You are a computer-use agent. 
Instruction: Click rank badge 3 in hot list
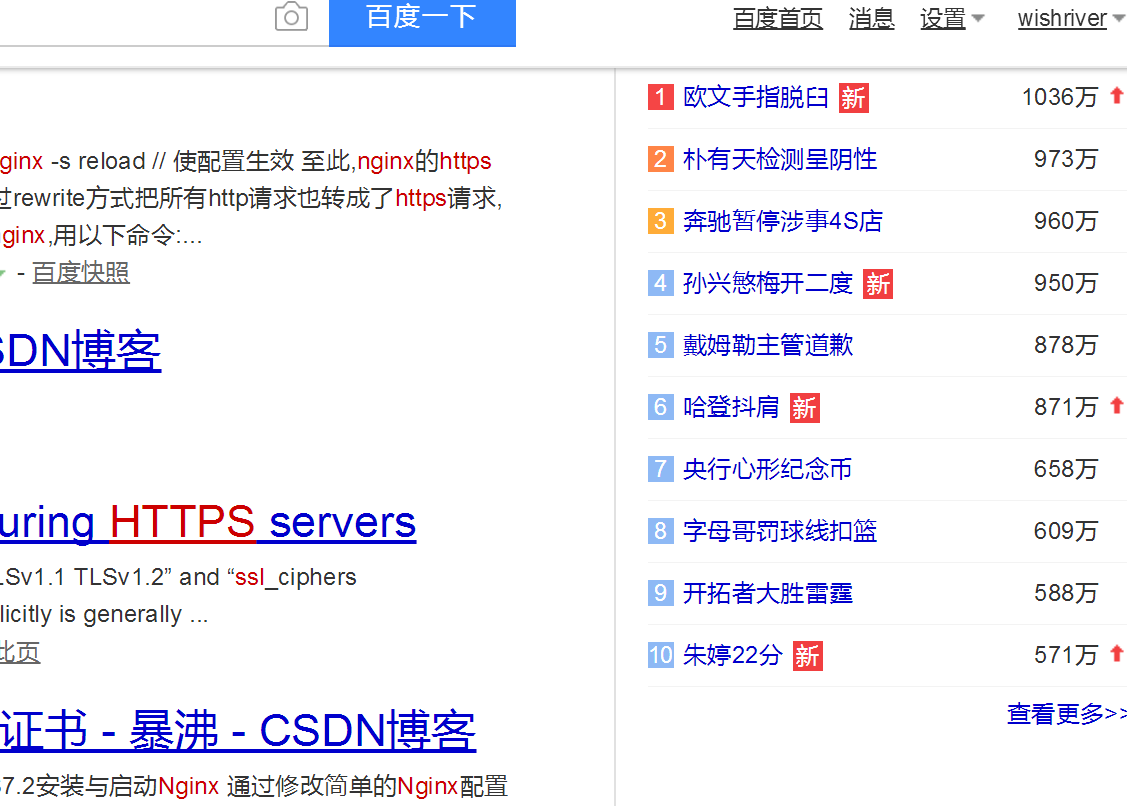click(661, 221)
